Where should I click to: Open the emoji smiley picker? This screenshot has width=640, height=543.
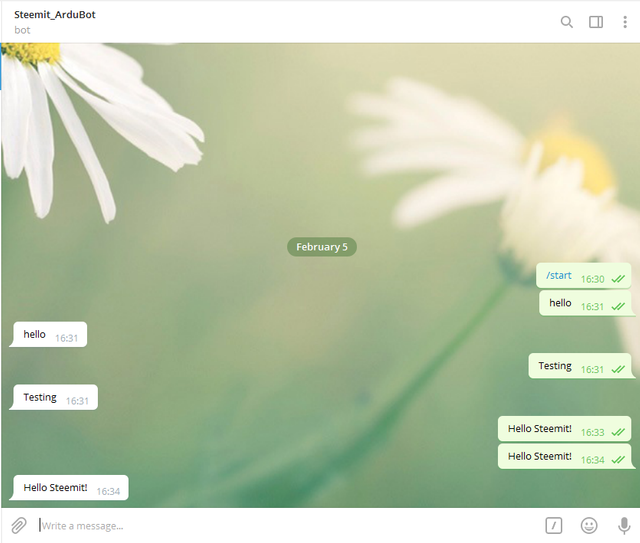pos(589,525)
